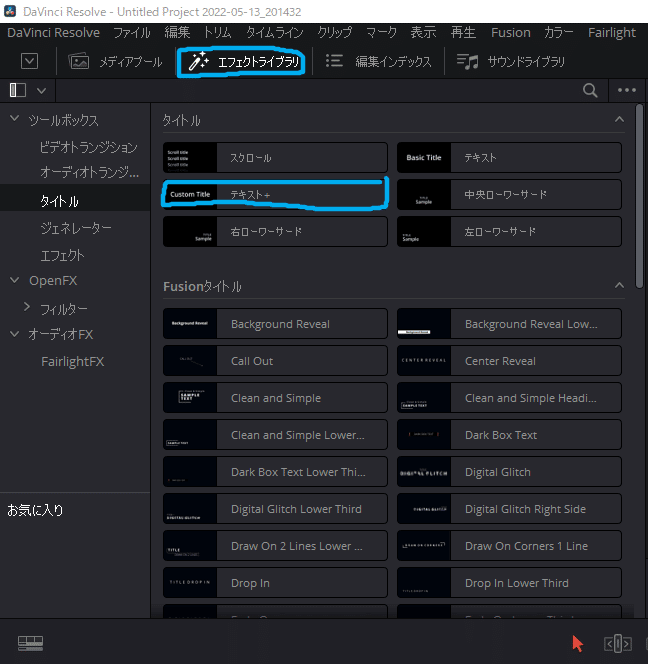Click the Clean and Simple thumbnail preview

tap(190, 398)
